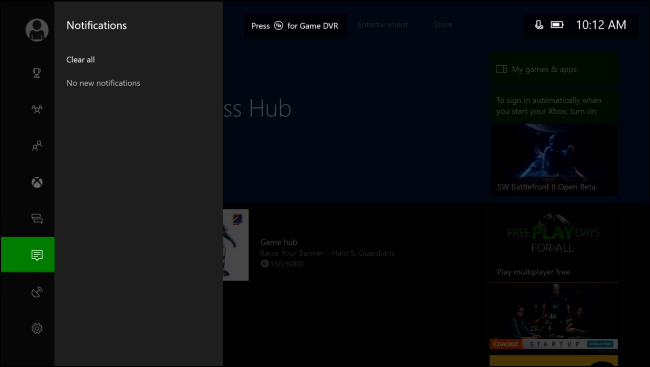Screen dimensions: 650x367
Task: Open the SW Battlefront II Open Beta tile
Action: point(554,160)
